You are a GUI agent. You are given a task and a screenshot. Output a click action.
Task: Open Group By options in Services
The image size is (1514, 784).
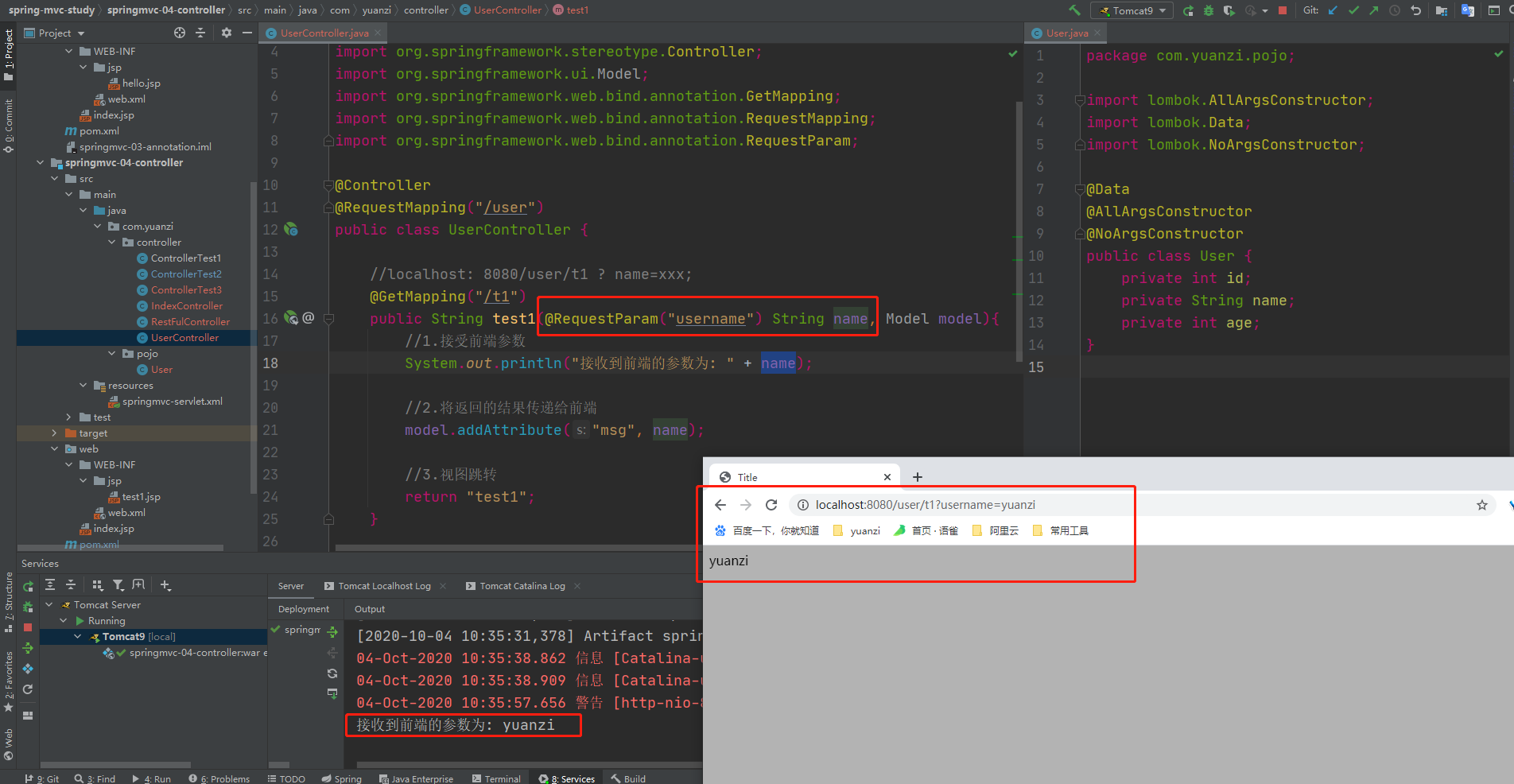tap(98, 585)
